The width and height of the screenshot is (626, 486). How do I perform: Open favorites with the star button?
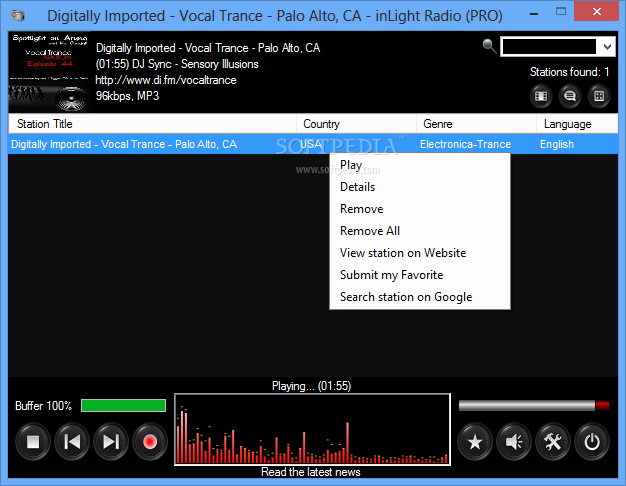(475, 442)
